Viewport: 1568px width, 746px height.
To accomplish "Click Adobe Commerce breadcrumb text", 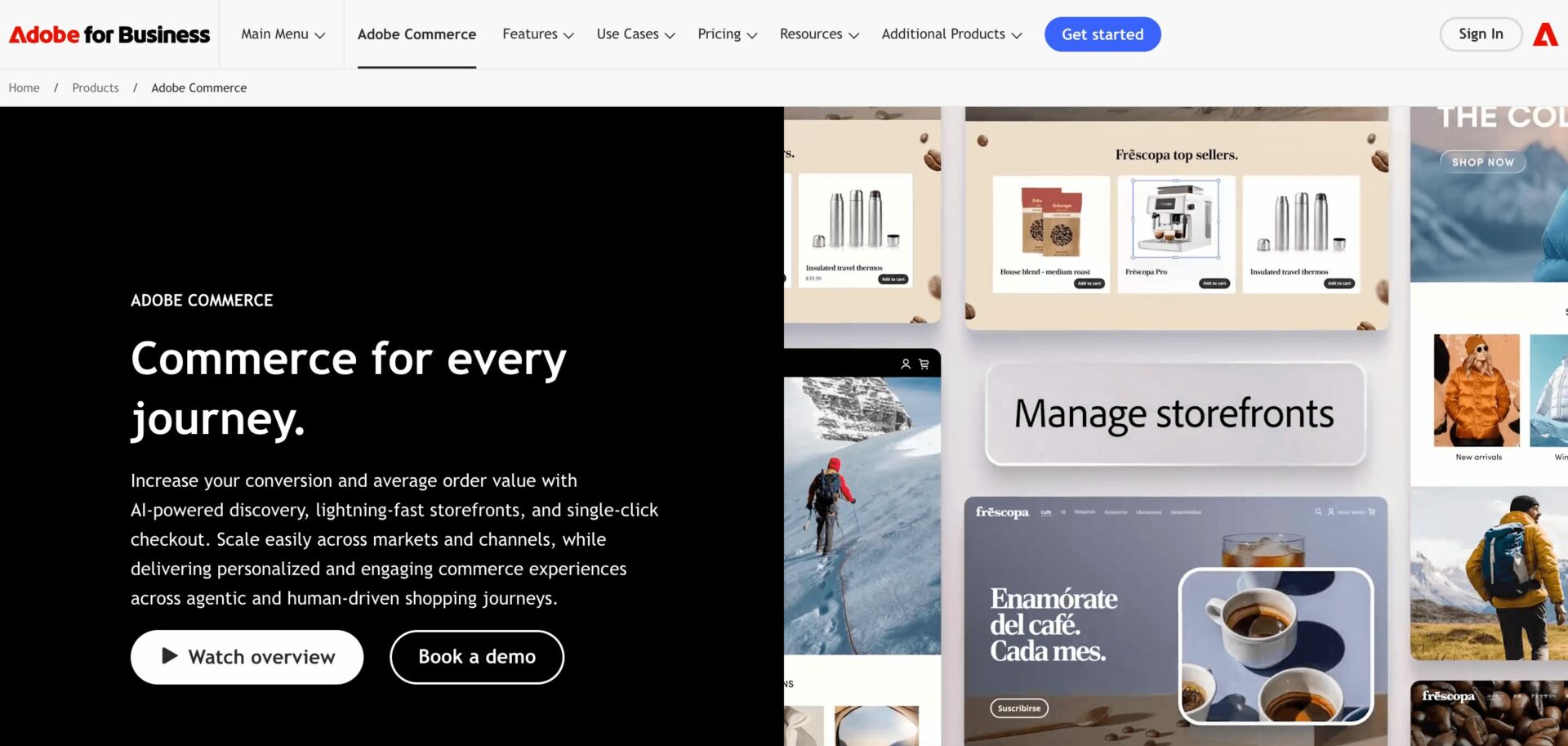I will 198,87.
